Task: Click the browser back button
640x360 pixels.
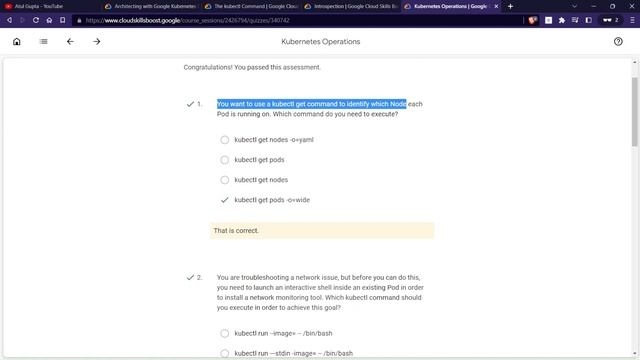Action: pos(9,20)
